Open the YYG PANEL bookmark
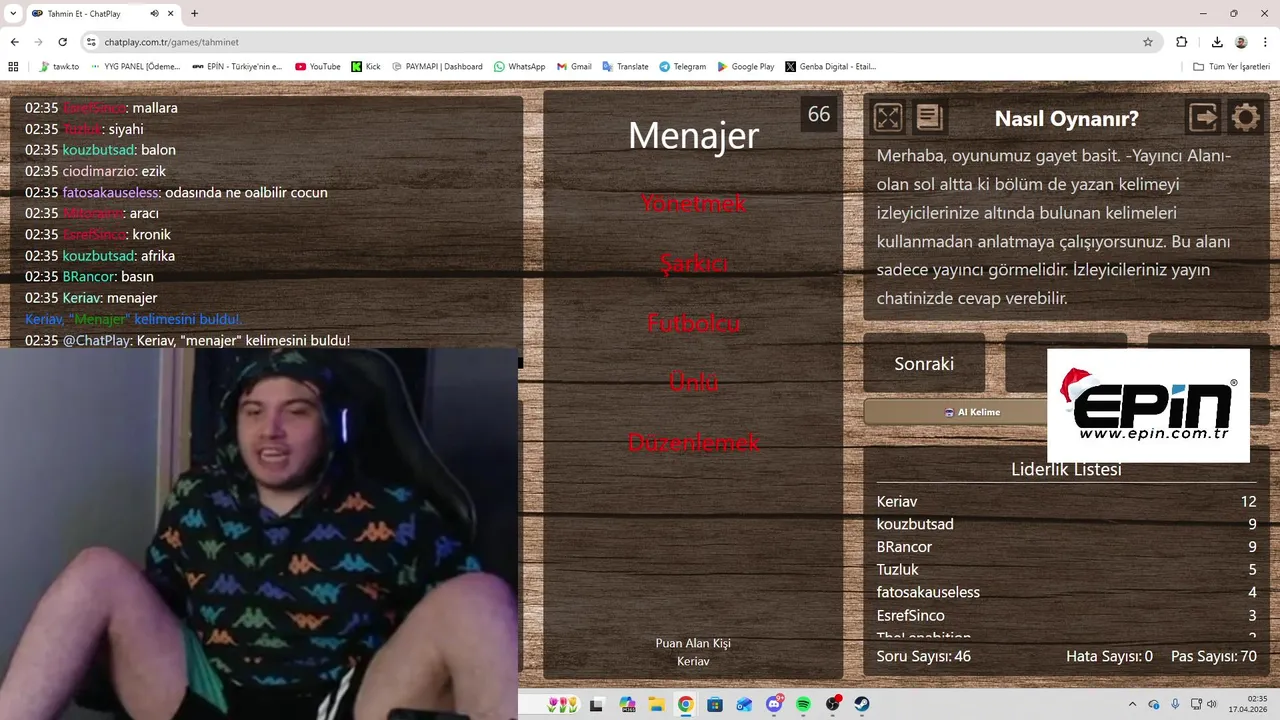 136,67
